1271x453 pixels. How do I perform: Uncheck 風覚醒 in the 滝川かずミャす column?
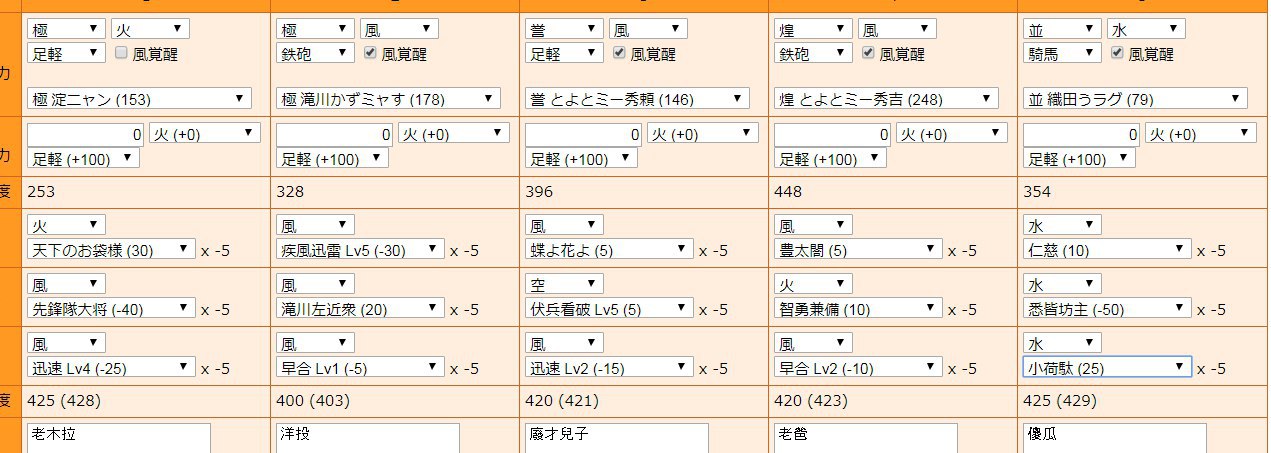(371, 53)
